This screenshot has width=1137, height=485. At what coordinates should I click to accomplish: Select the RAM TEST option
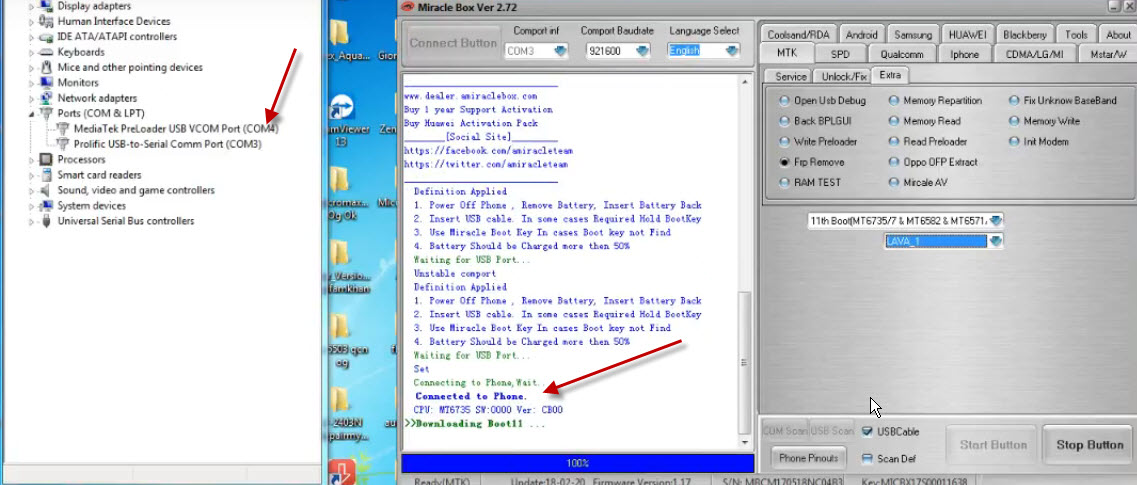point(784,183)
